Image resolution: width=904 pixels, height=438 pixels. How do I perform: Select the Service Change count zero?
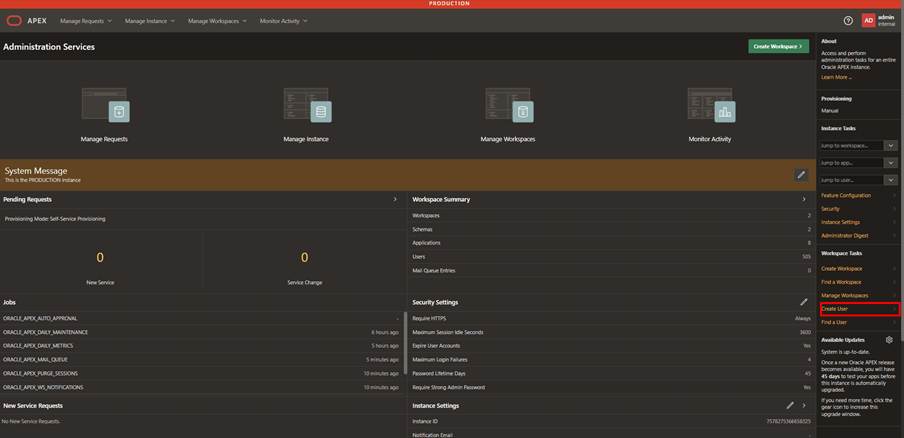(x=304, y=258)
